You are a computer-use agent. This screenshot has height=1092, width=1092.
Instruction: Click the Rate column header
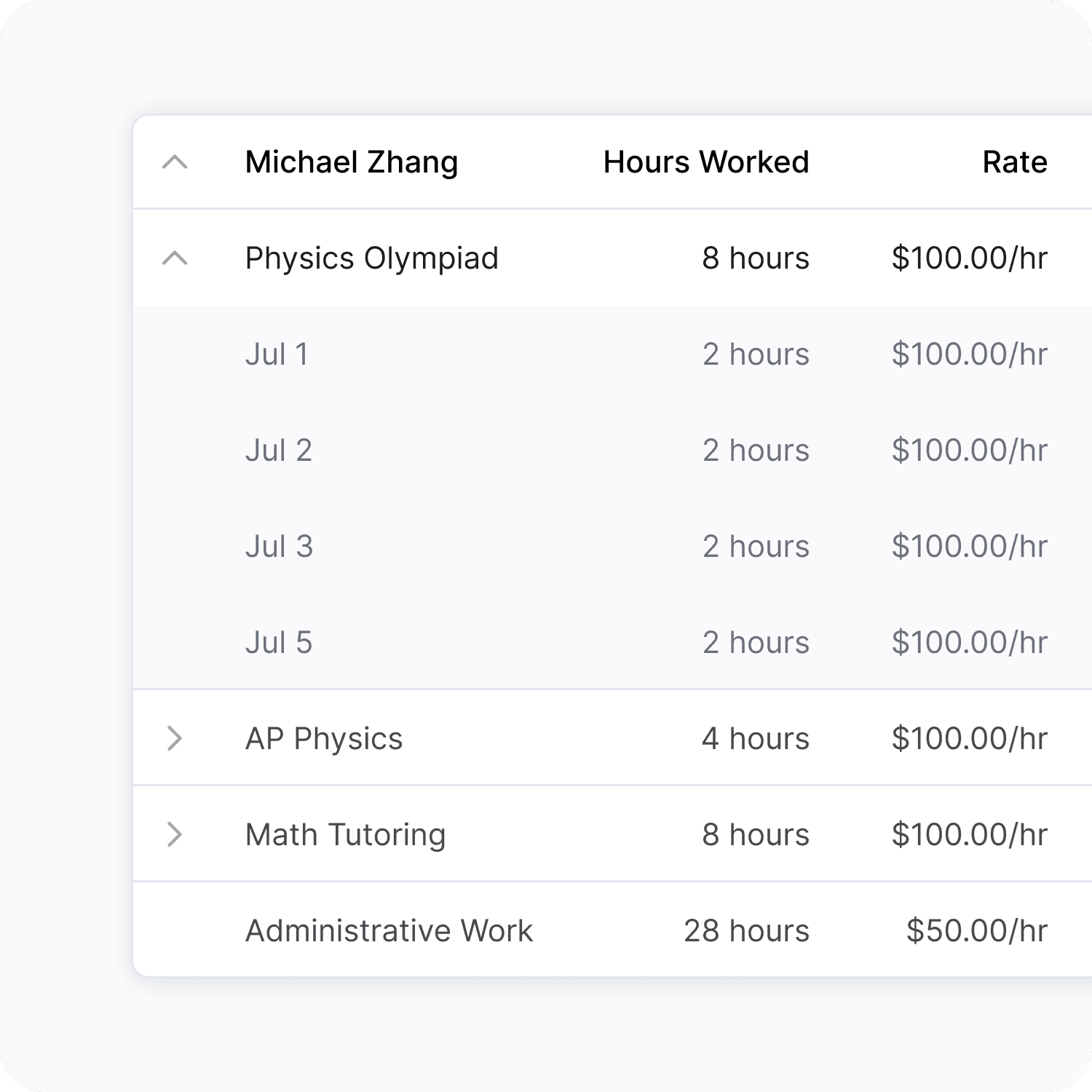(x=1015, y=162)
